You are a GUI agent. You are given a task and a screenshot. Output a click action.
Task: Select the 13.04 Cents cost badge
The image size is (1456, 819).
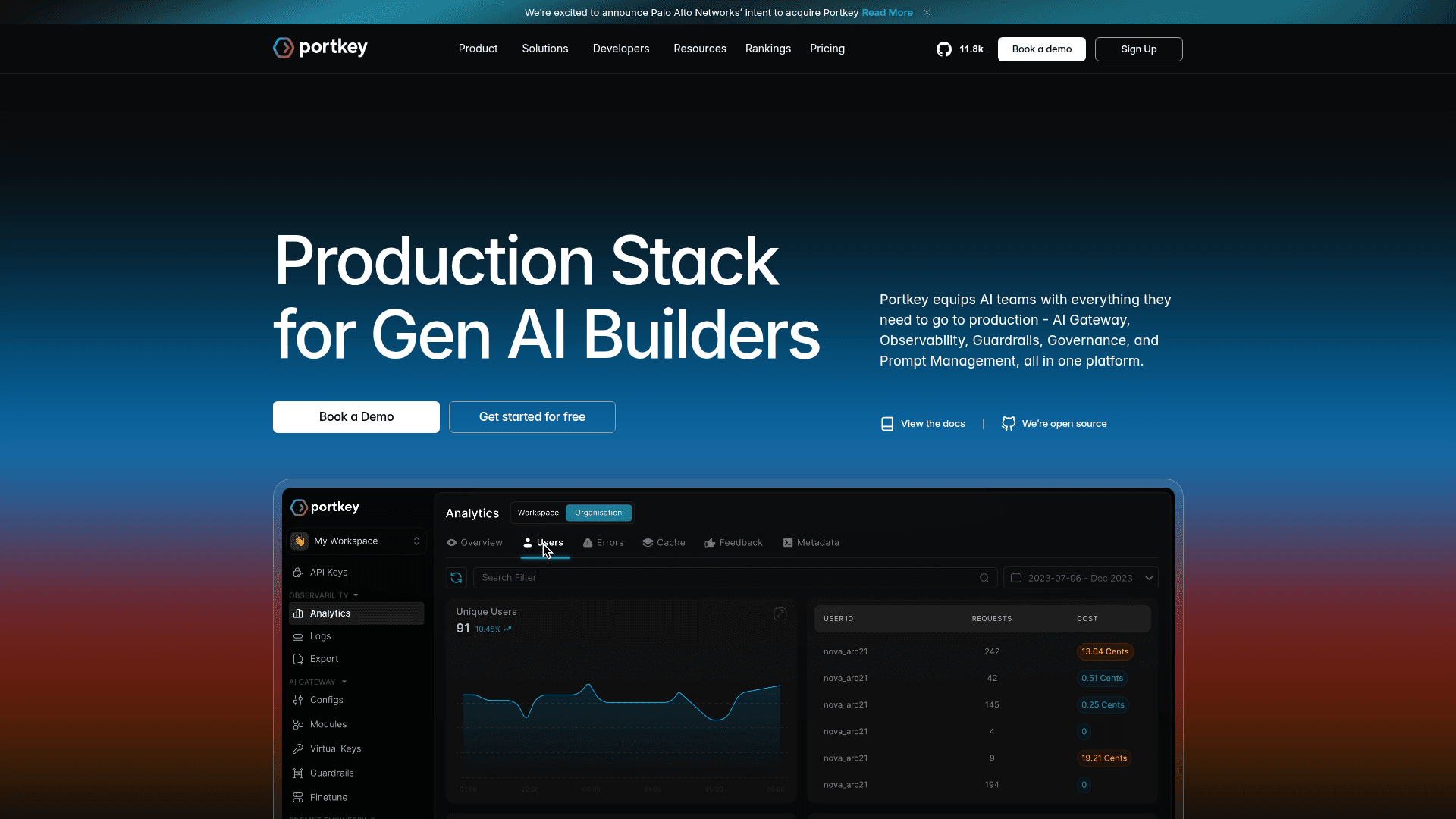tap(1105, 652)
